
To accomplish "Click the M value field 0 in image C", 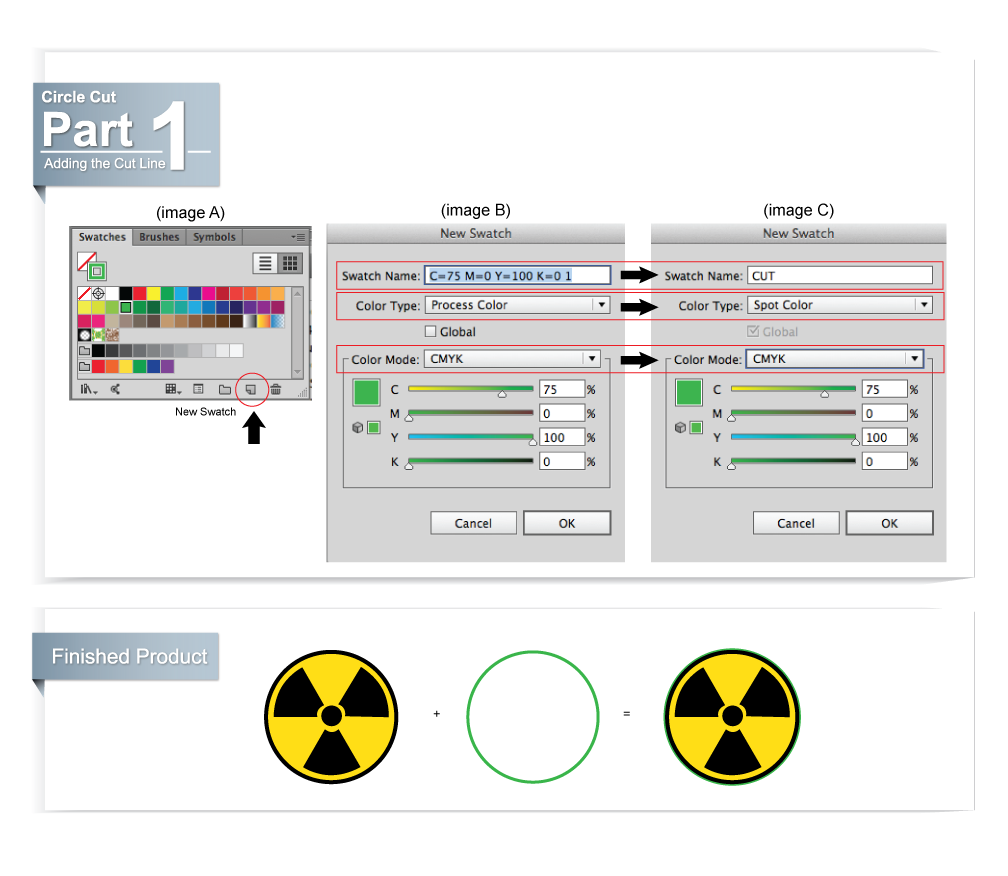I will click(885, 413).
